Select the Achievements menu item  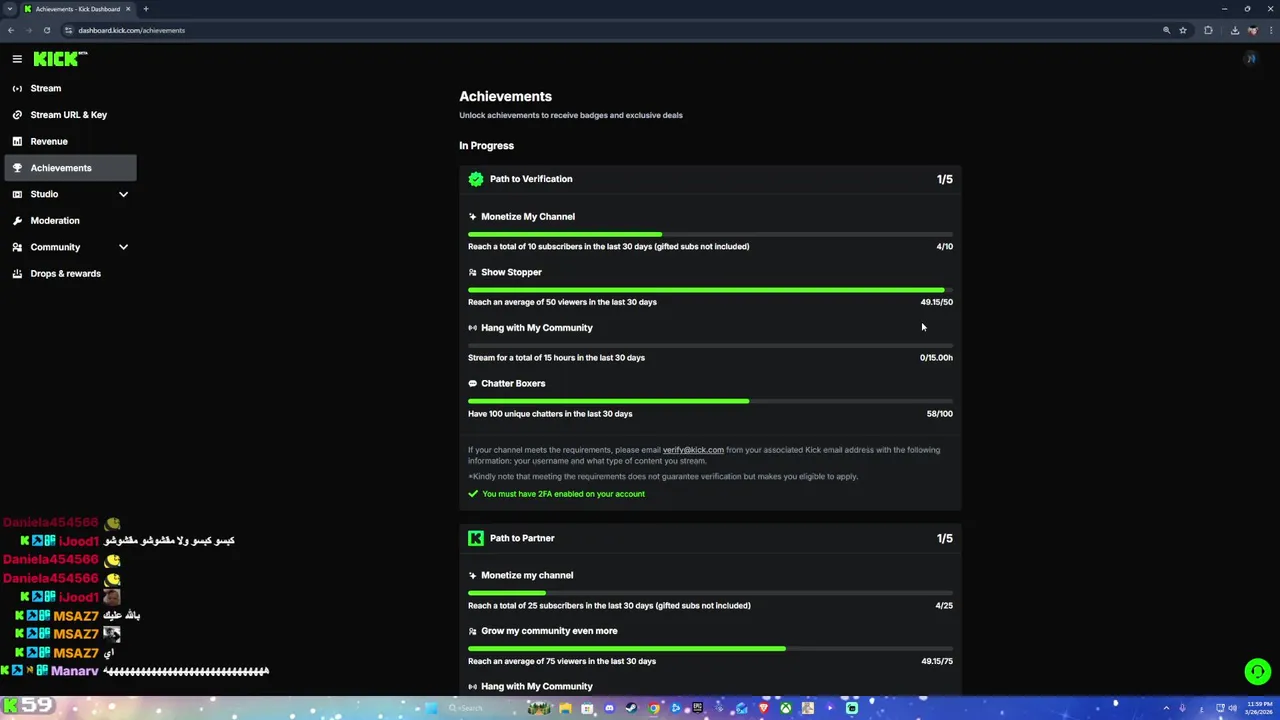(x=70, y=168)
